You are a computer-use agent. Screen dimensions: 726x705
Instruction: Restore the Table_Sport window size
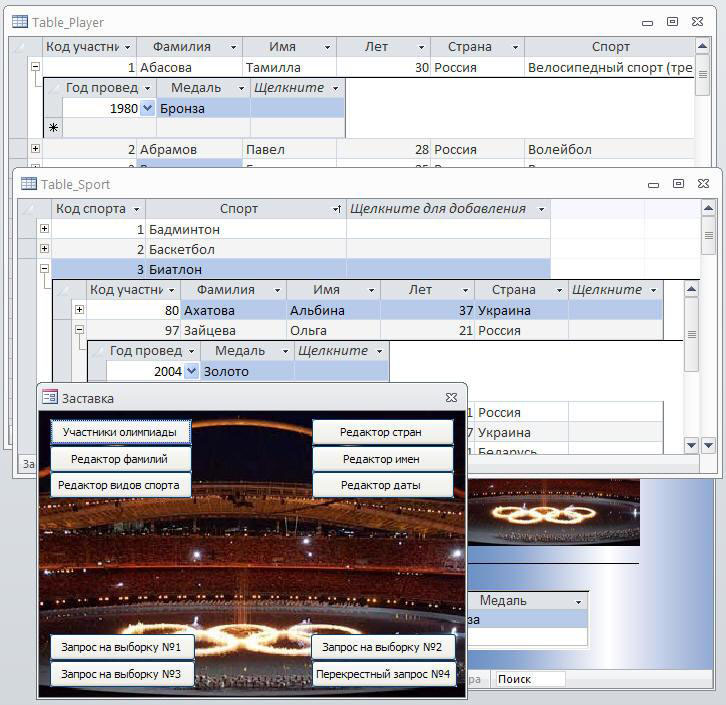click(678, 184)
